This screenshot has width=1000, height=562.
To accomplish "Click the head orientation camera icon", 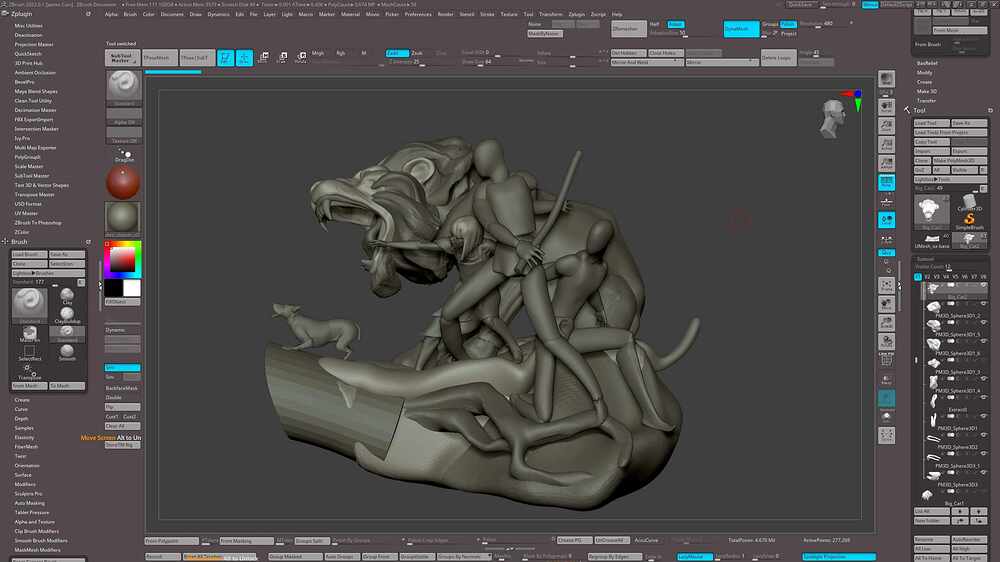I will point(833,119).
